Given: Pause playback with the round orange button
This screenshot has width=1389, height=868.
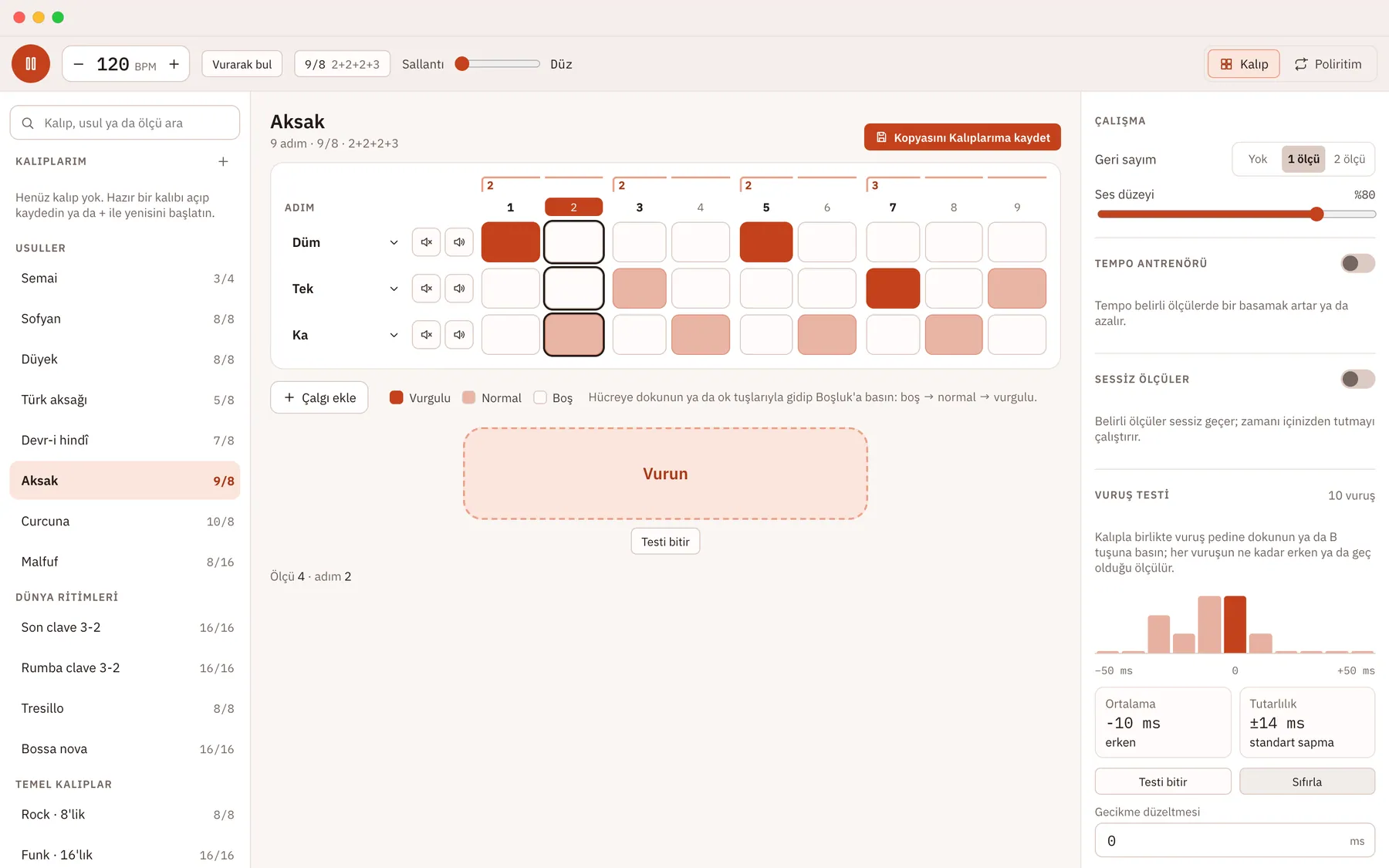Looking at the screenshot, I should pyautogui.click(x=31, y=64).
